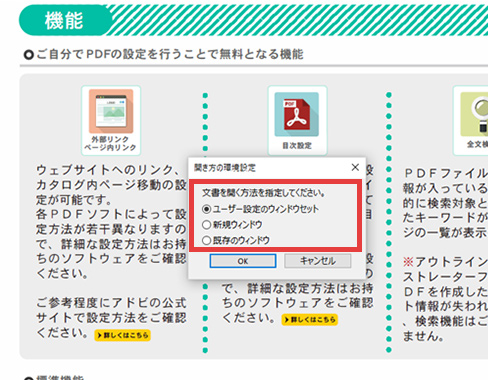
Task: Click the red ※アウトライン note text
Action: click(x=445, y=262)
